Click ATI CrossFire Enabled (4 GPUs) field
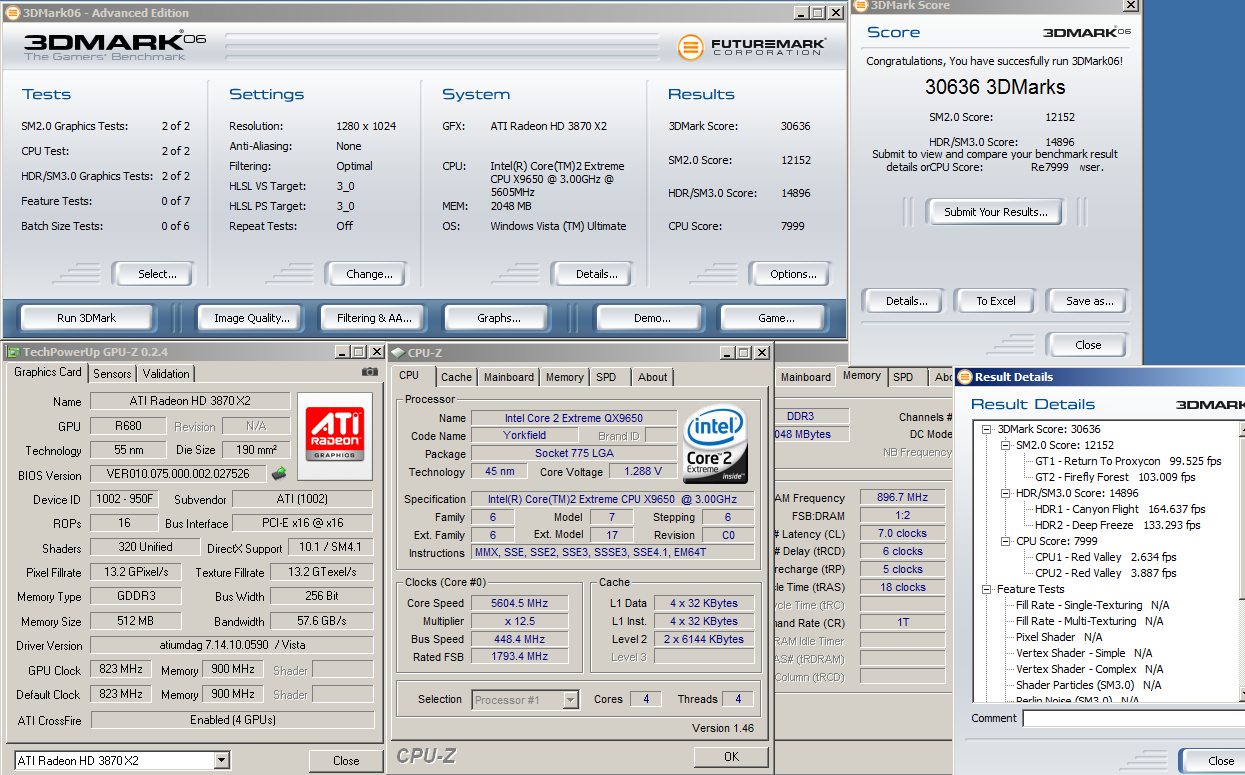The width and height of the screenshot is (1245, 775). [x=232, y=720]
